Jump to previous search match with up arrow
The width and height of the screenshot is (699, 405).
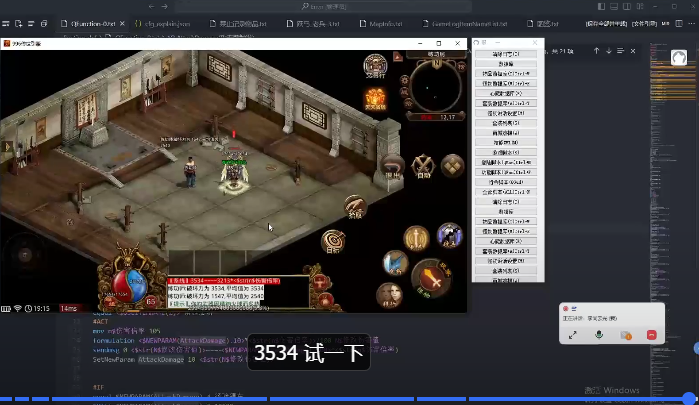[597, 50]
